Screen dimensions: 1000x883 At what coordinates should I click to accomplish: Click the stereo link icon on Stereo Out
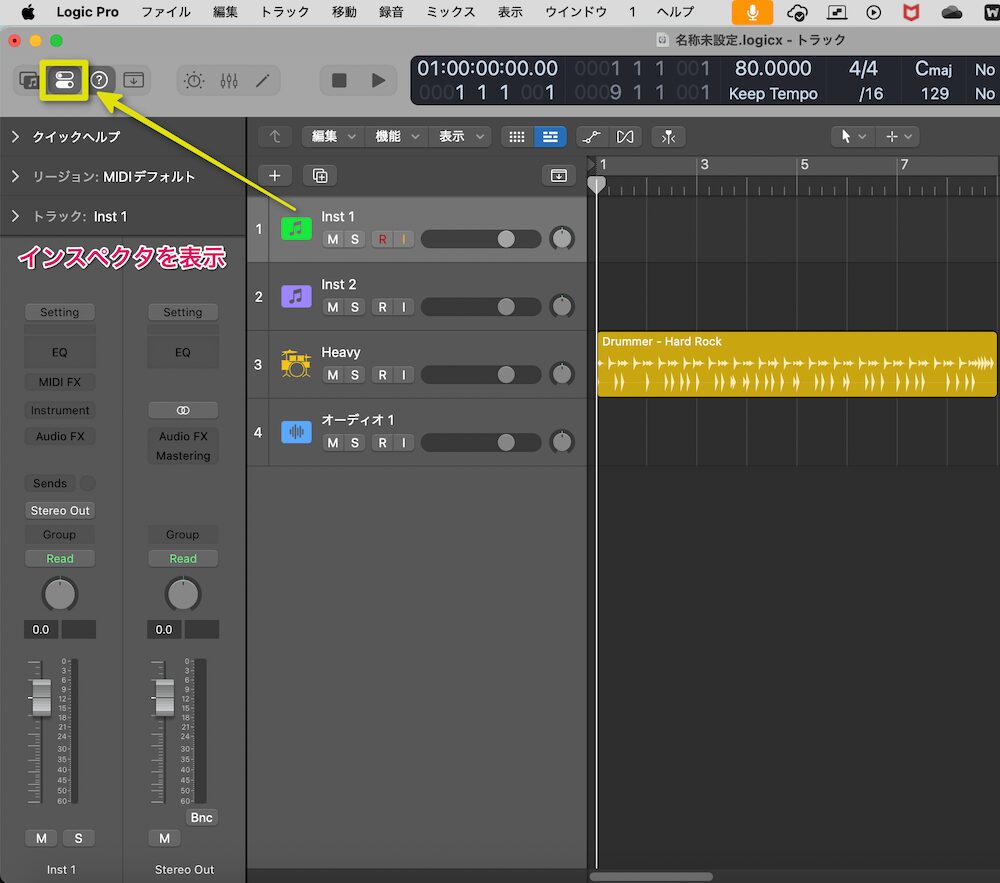[x=183, y=410]
